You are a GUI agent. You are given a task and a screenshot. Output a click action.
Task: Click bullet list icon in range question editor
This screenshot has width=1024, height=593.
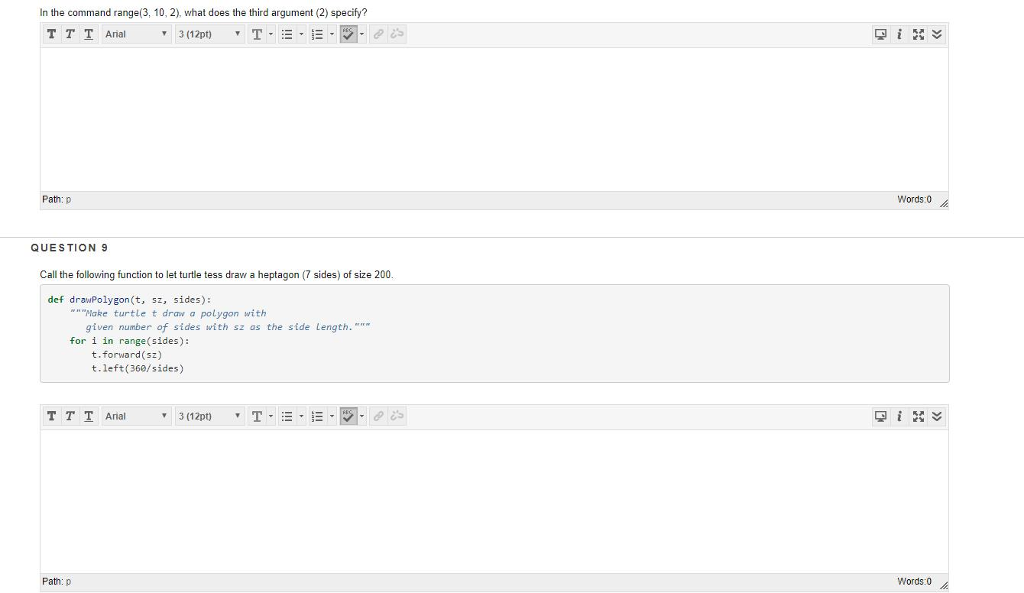(x=287, y=34)
